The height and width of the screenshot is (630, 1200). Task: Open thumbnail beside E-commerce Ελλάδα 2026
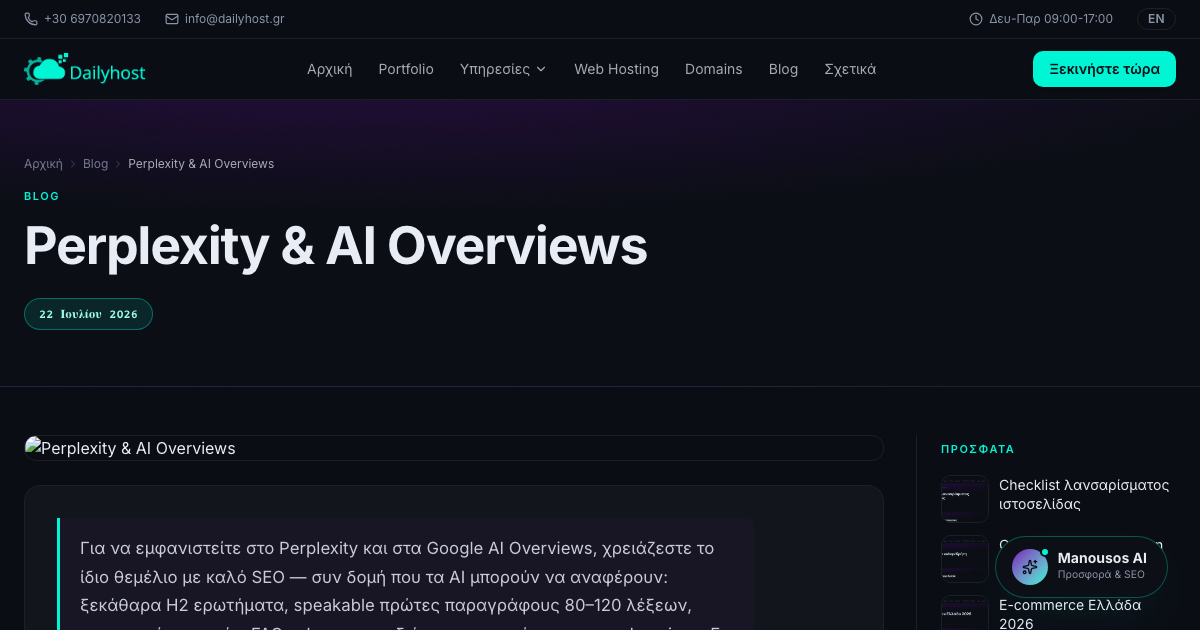coord(965,613)
